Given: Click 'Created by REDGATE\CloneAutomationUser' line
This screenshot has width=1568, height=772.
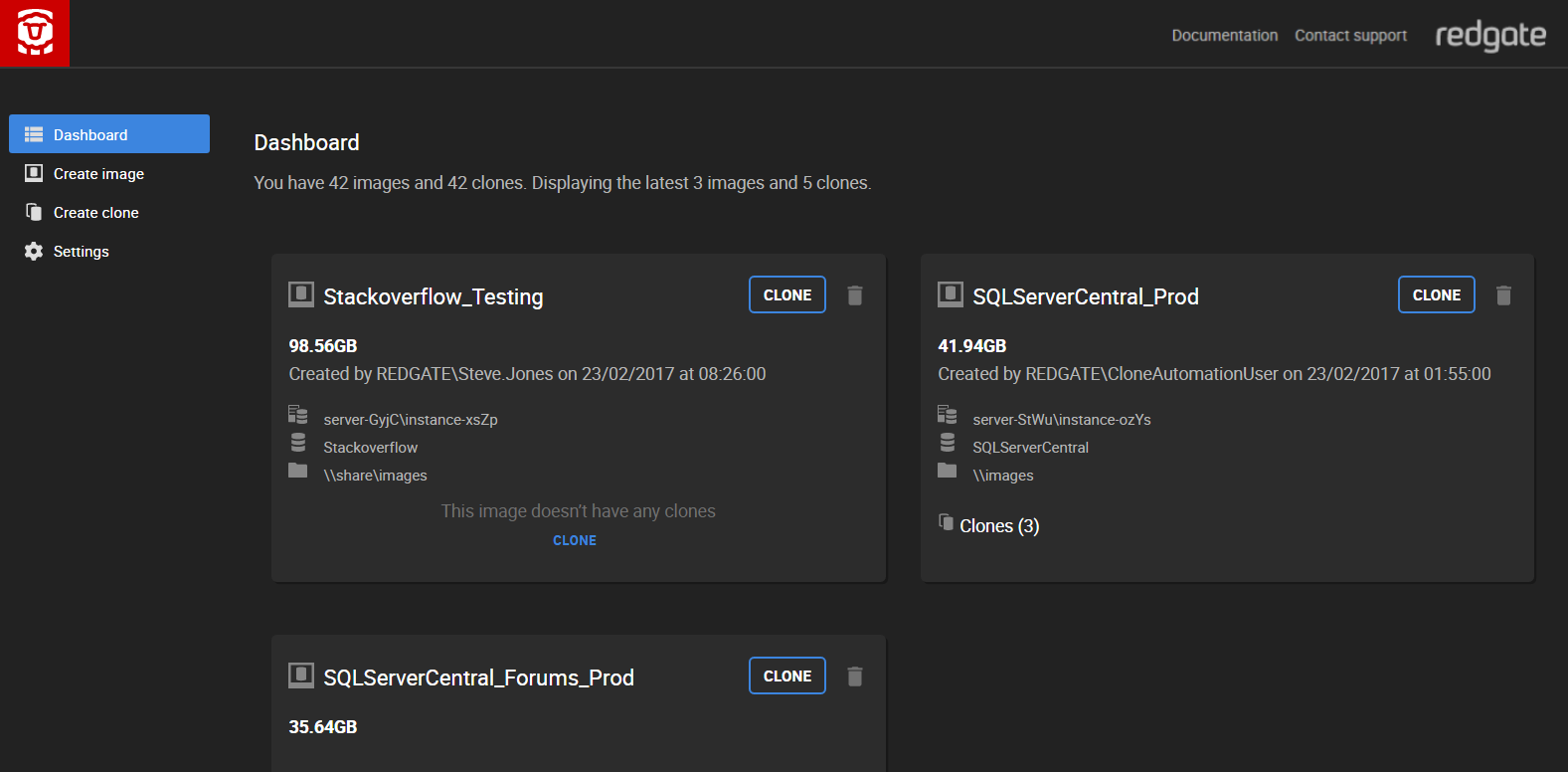Looking at the screenshot, I should (x=1214, y=374).
